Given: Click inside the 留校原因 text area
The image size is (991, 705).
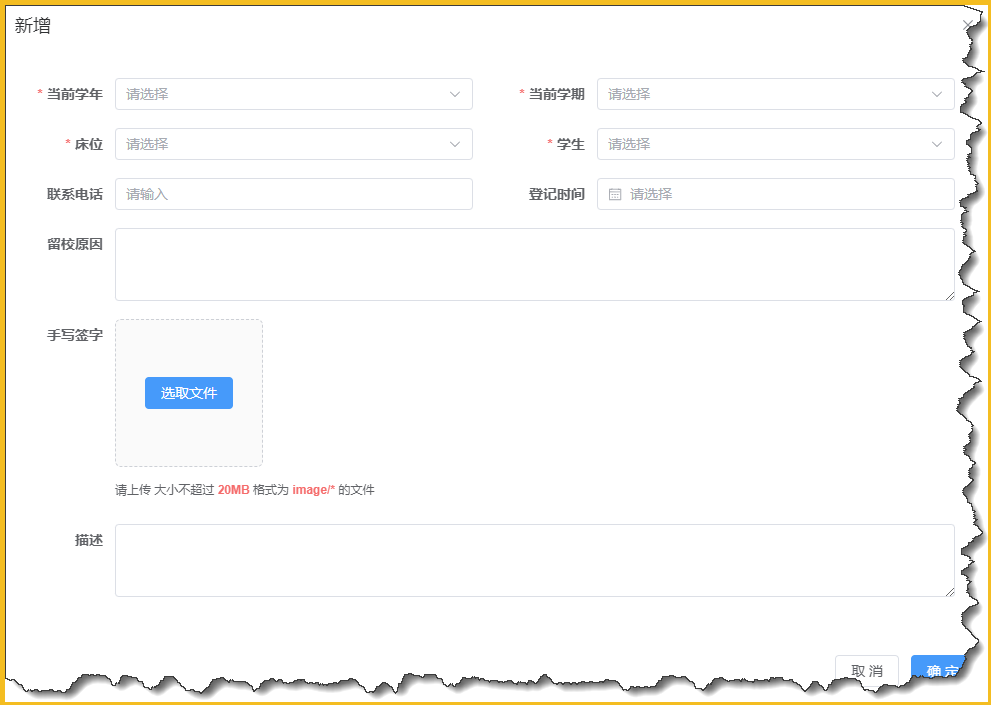Looking at the screenshot, I should 534,264.
